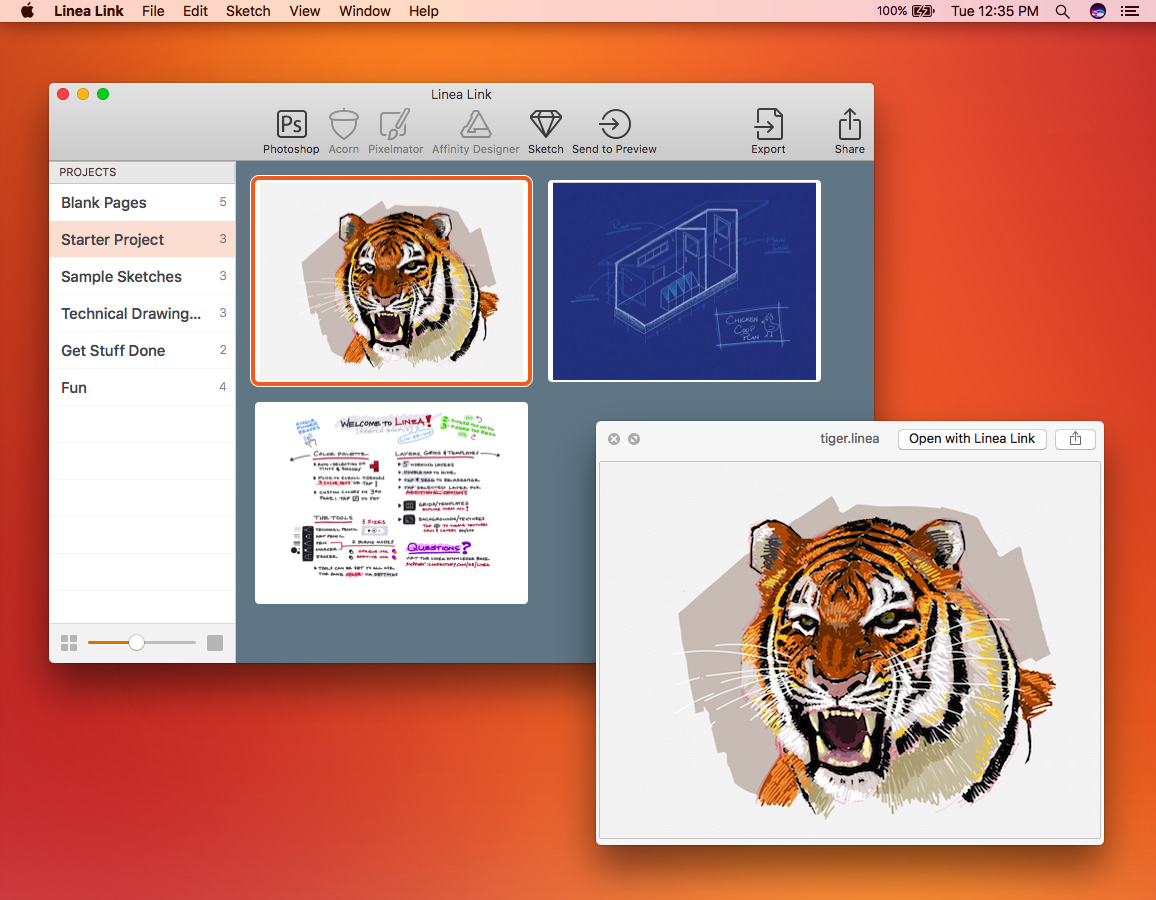The image size is (1156, 900).
Task: Click the thumbnail size slider knob
Action: click(137, 643)
